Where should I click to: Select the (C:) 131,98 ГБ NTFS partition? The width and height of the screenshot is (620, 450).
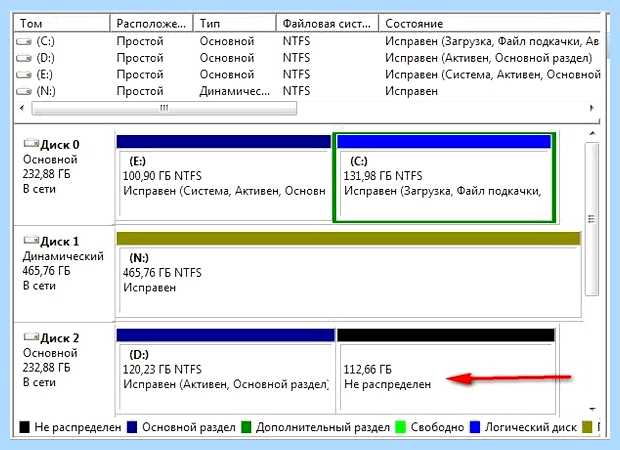click(x=444, y=178)
